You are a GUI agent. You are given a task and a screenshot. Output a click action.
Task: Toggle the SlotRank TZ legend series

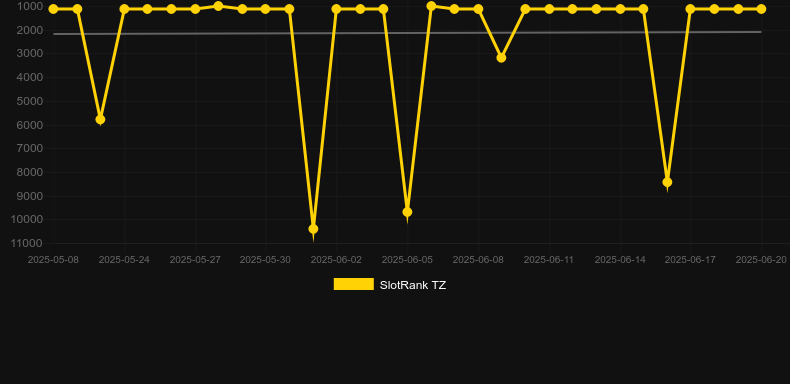389,285
